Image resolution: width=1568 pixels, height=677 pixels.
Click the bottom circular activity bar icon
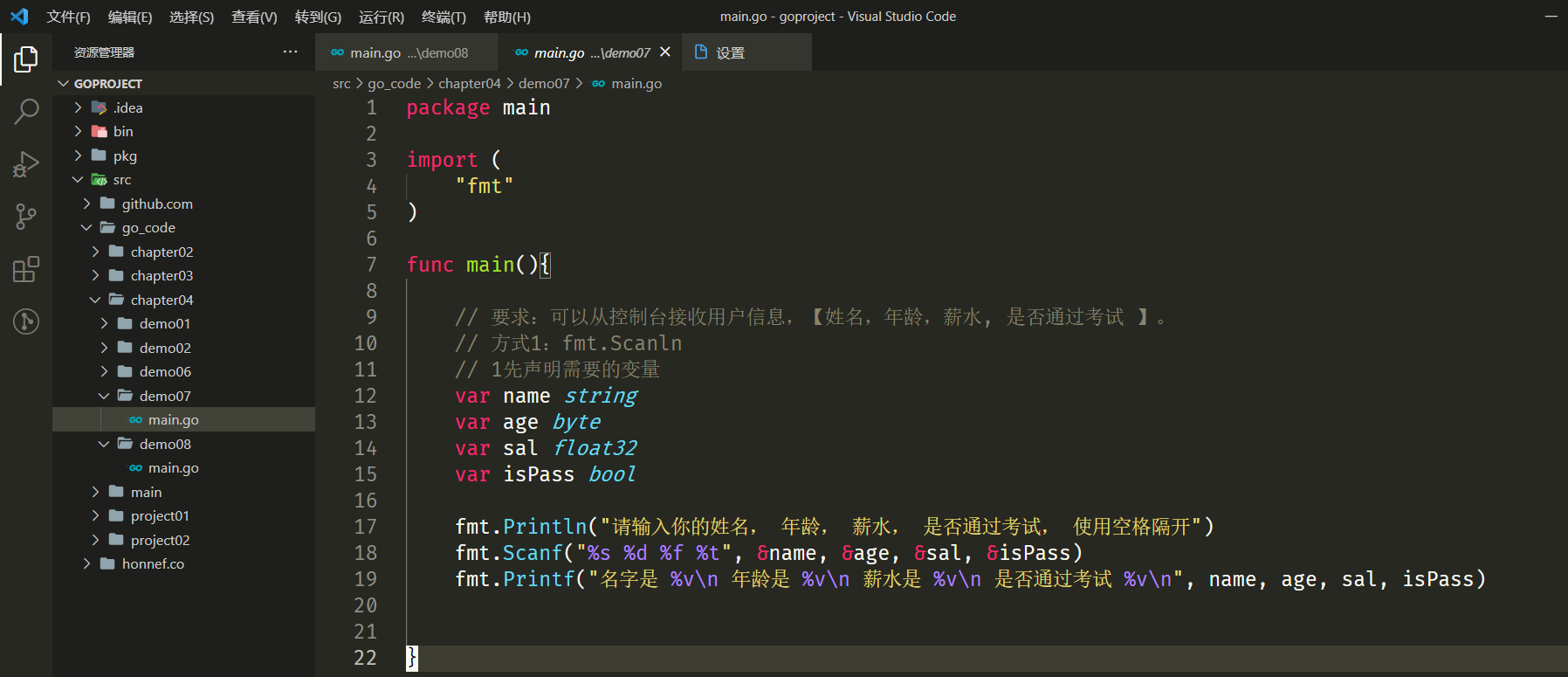[26, 321]
